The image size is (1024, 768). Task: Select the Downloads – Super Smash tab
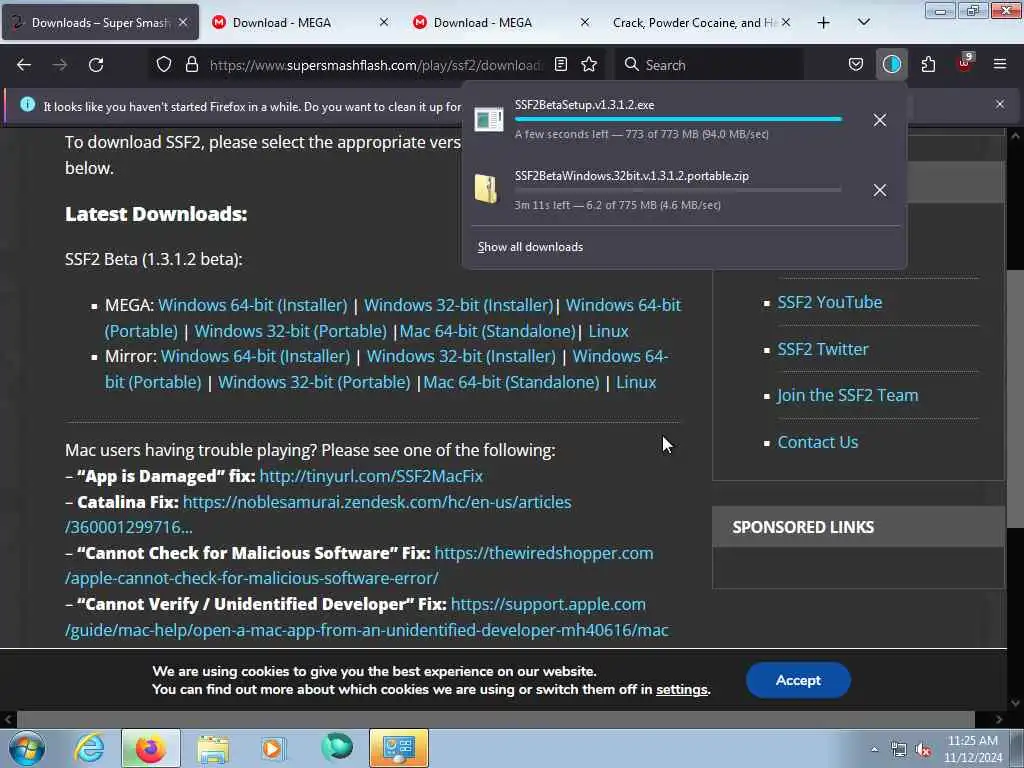pyautogui.click(x=101, y=22)
